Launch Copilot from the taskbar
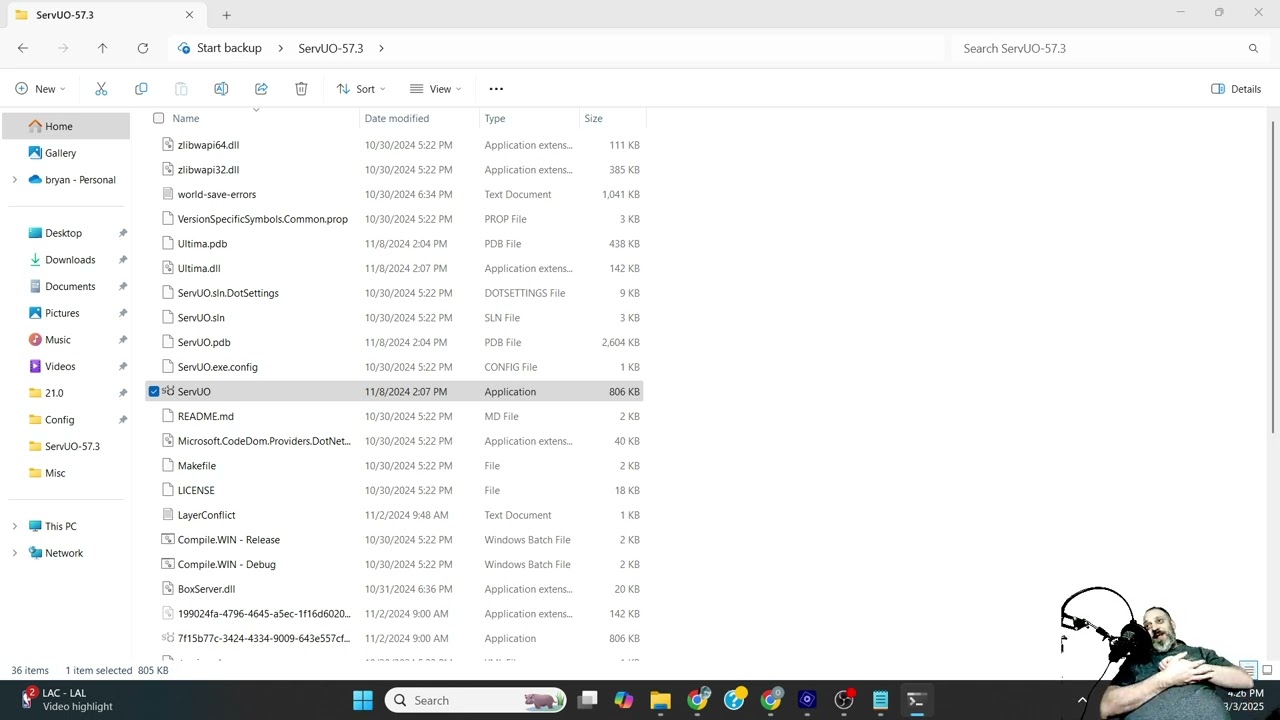Screen dimensions: 1280x720 [x=623, y=700]
